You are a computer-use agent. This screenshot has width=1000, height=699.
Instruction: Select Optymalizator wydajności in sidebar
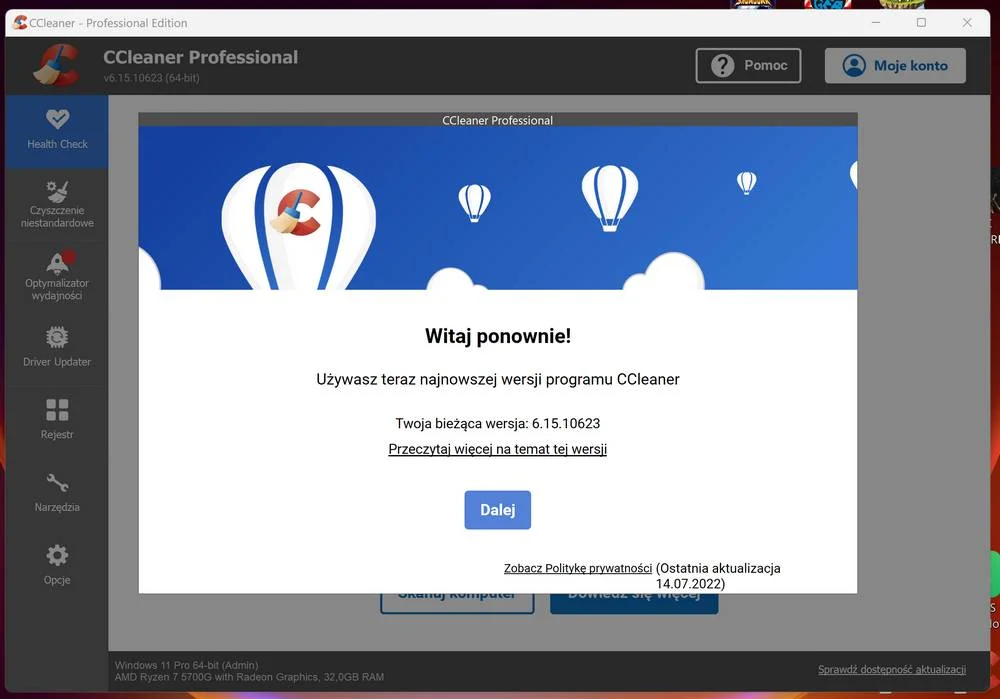coord(57,277)
